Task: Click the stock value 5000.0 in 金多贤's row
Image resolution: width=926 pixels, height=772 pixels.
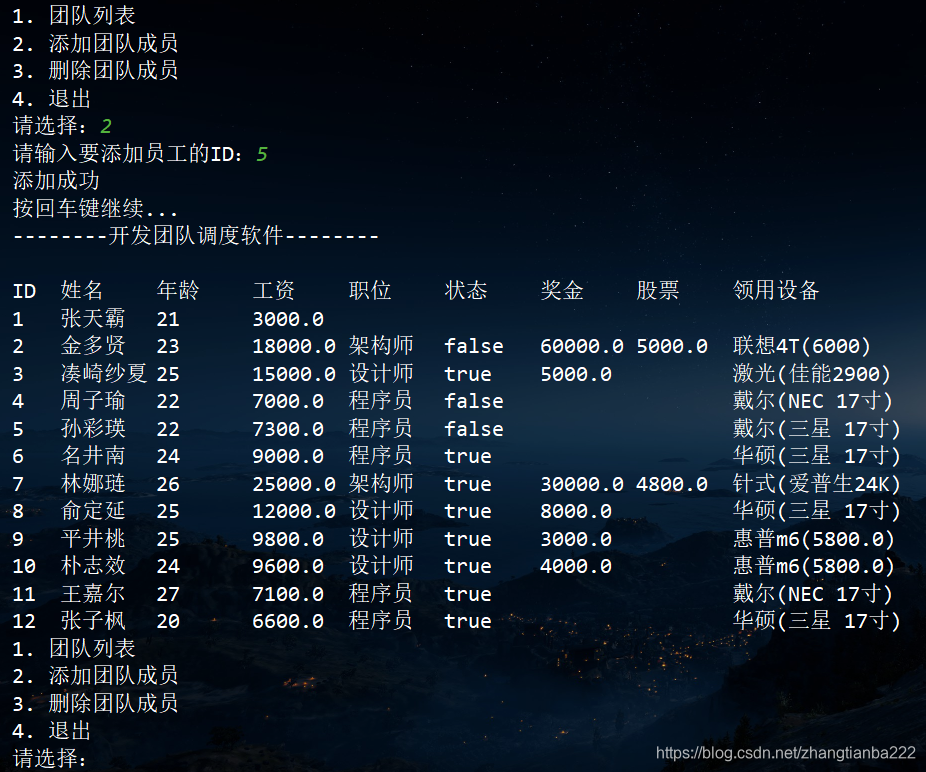Action: coord(672,346)
